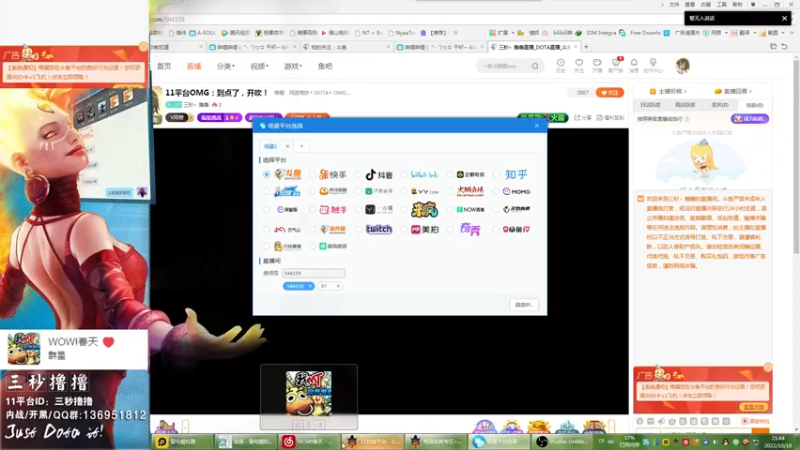Open the history clock icon

pyautogui.click(x=560, y=65)
